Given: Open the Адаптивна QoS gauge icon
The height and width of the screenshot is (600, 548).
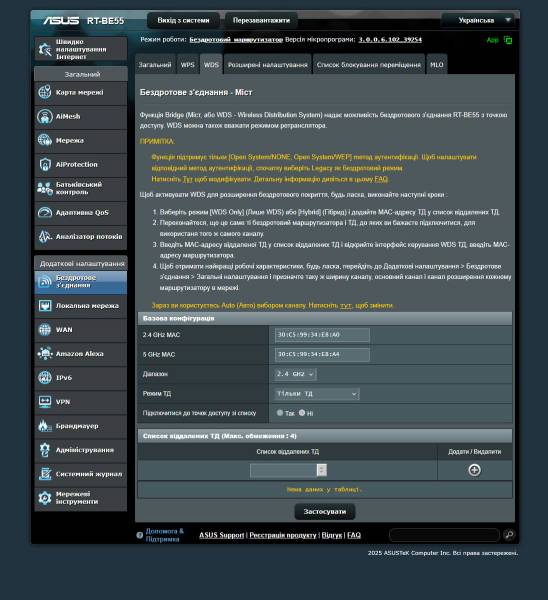Looking at the screenshot, I should [45, 212].
